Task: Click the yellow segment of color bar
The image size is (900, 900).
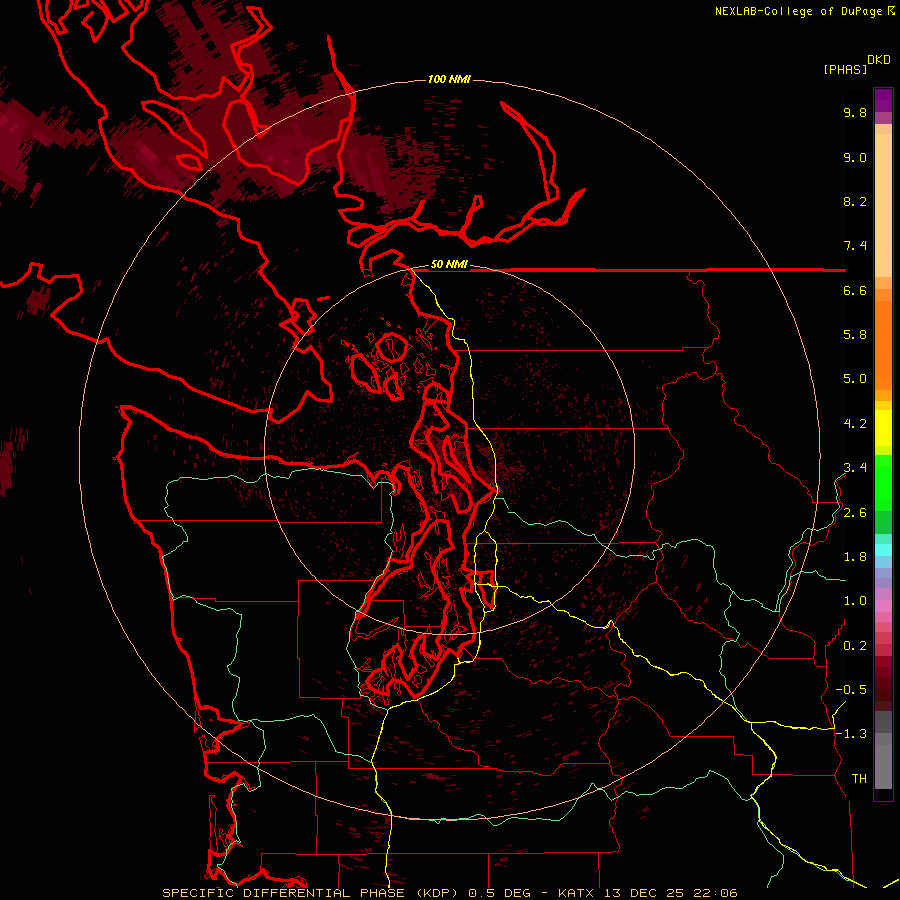Action: coord(883,428)
